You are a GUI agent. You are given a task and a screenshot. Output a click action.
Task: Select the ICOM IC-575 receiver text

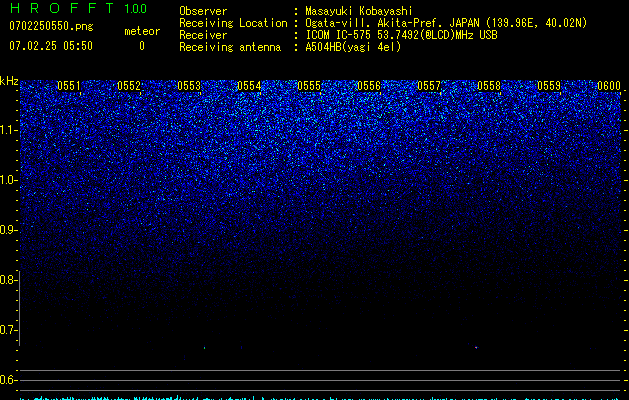coord(401,35)
